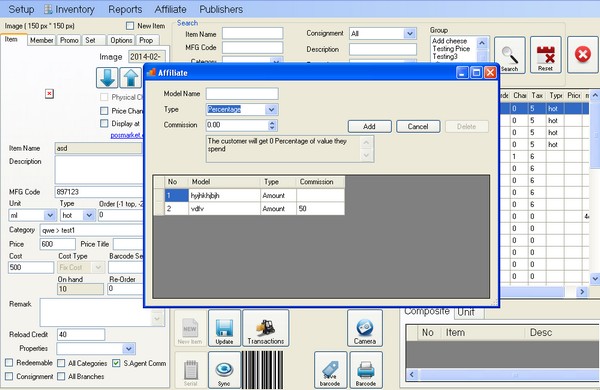Click the Sync eye icon button
Image resolution: width=600 pixels, height=390 pixels.
point(224,370)
